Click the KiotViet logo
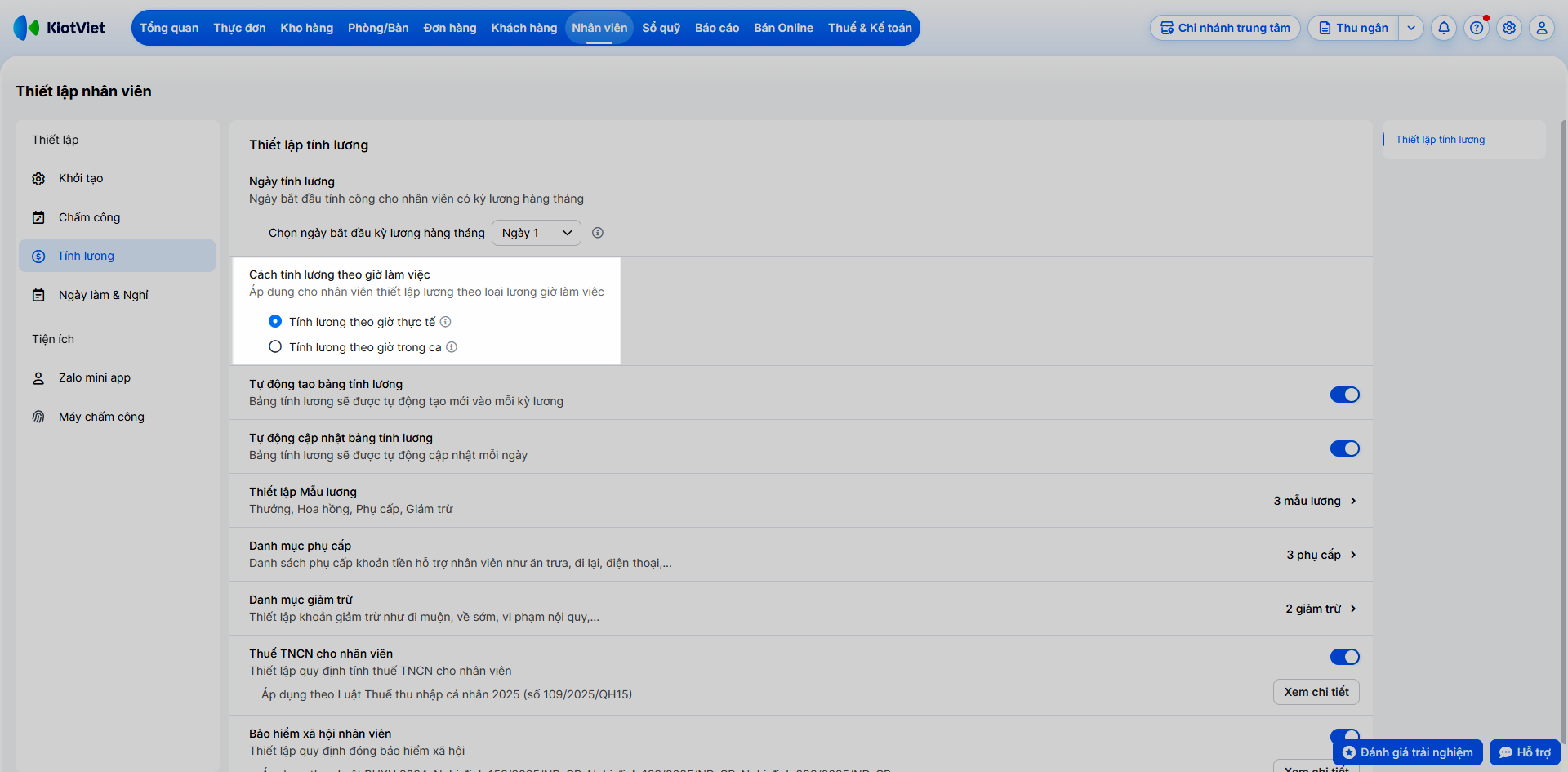The width and height of the screenshot is (1568, 772). pos(60,28)
